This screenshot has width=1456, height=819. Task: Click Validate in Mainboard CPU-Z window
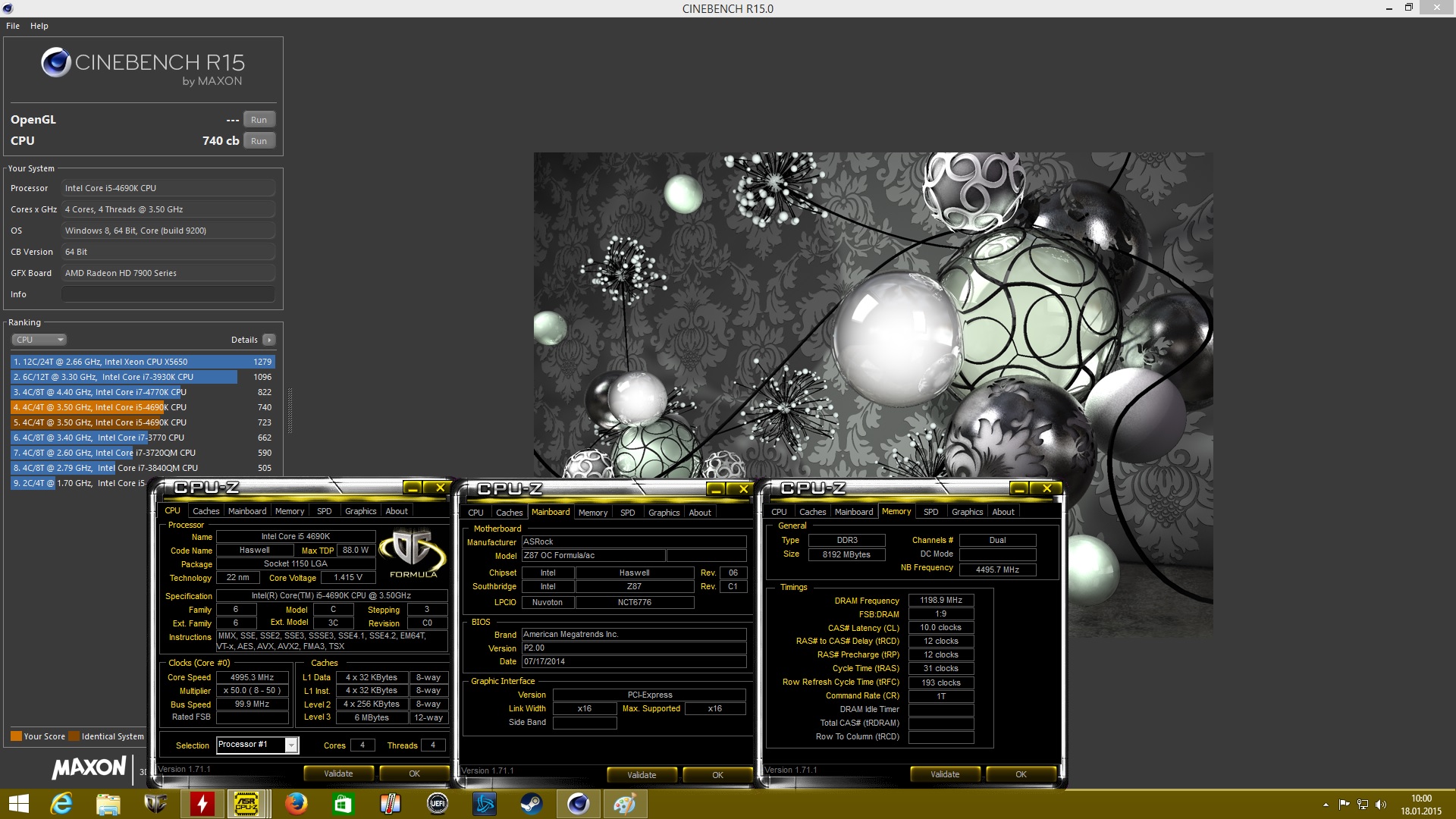(642, 775)
